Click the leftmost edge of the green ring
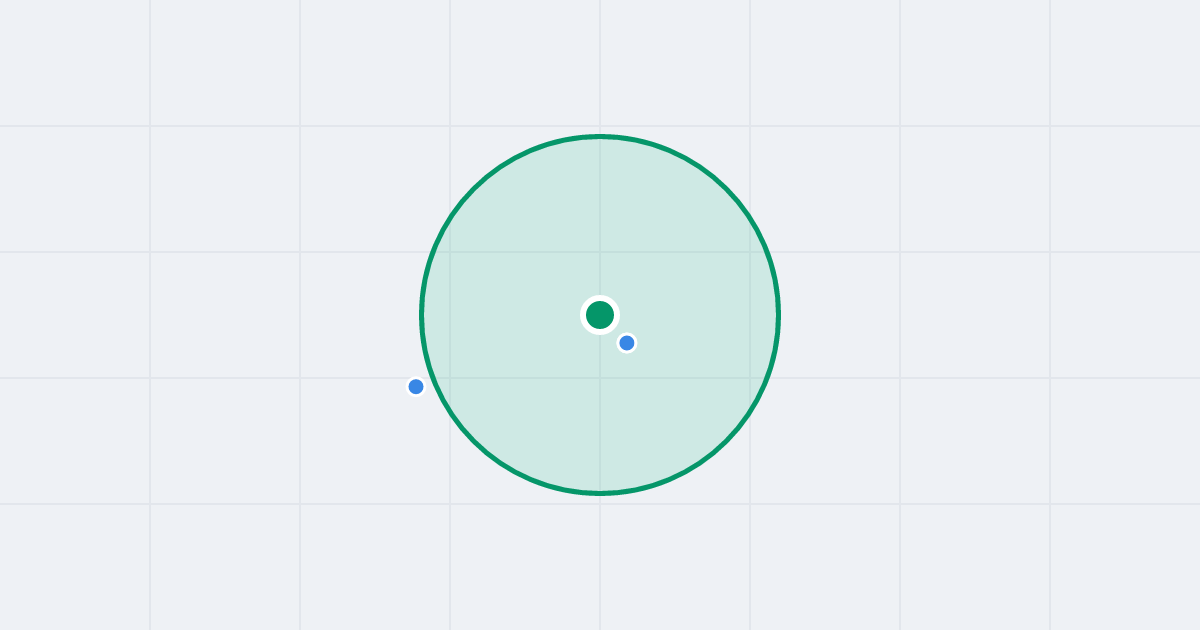This screenshot has width=1200, height=630. click(422, 315)
